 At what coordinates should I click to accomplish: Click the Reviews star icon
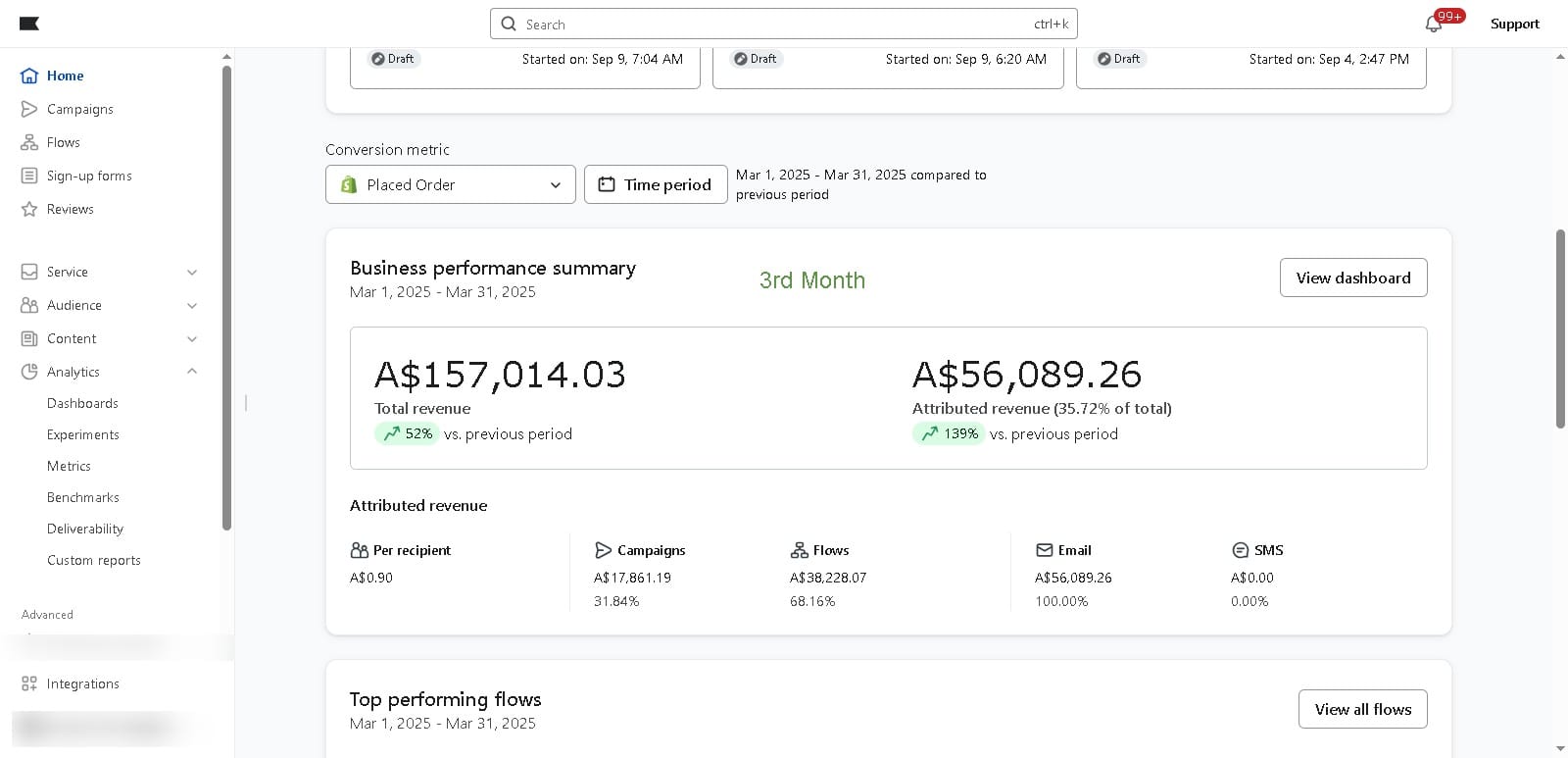29,209
